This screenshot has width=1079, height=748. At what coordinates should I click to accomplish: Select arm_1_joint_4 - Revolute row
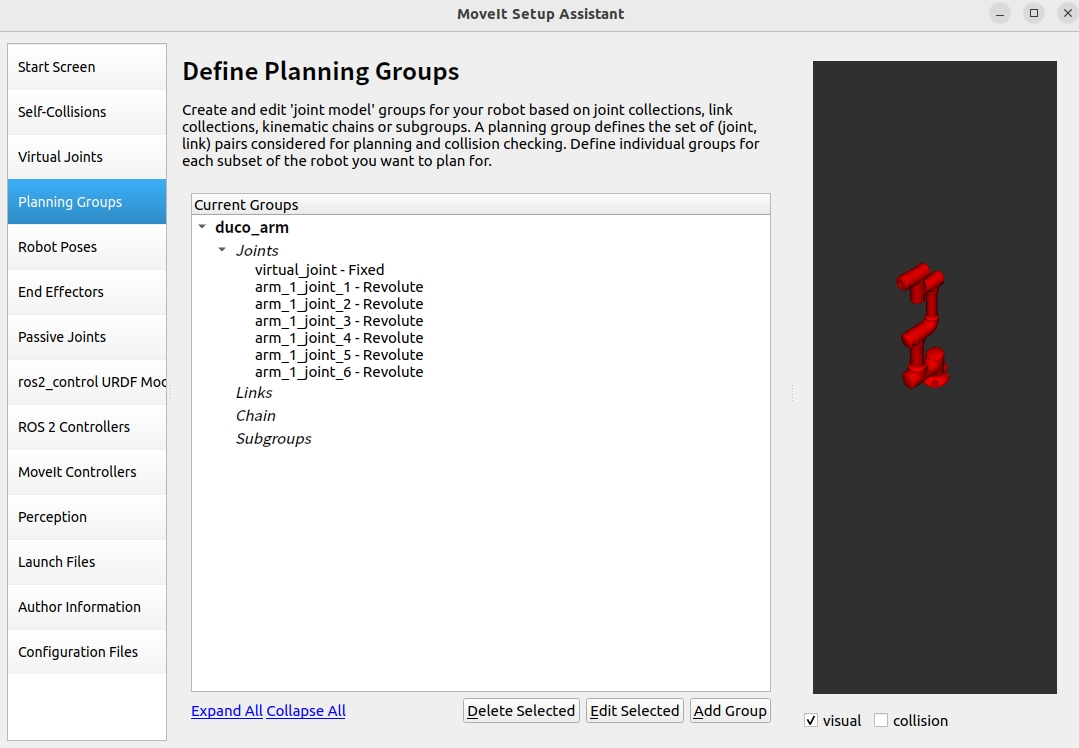point(339,339)
